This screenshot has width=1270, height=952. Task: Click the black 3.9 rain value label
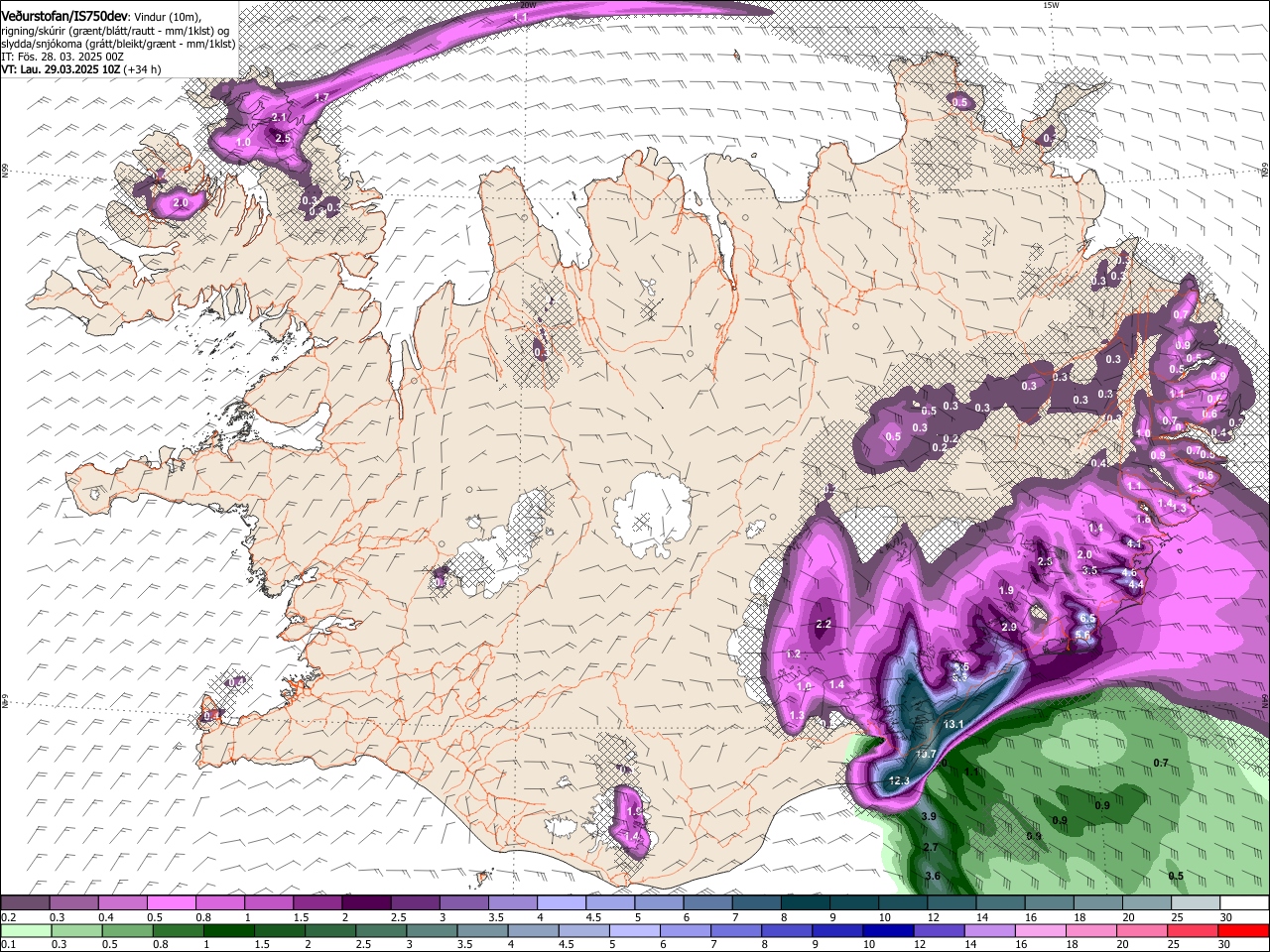click(930, 816)
